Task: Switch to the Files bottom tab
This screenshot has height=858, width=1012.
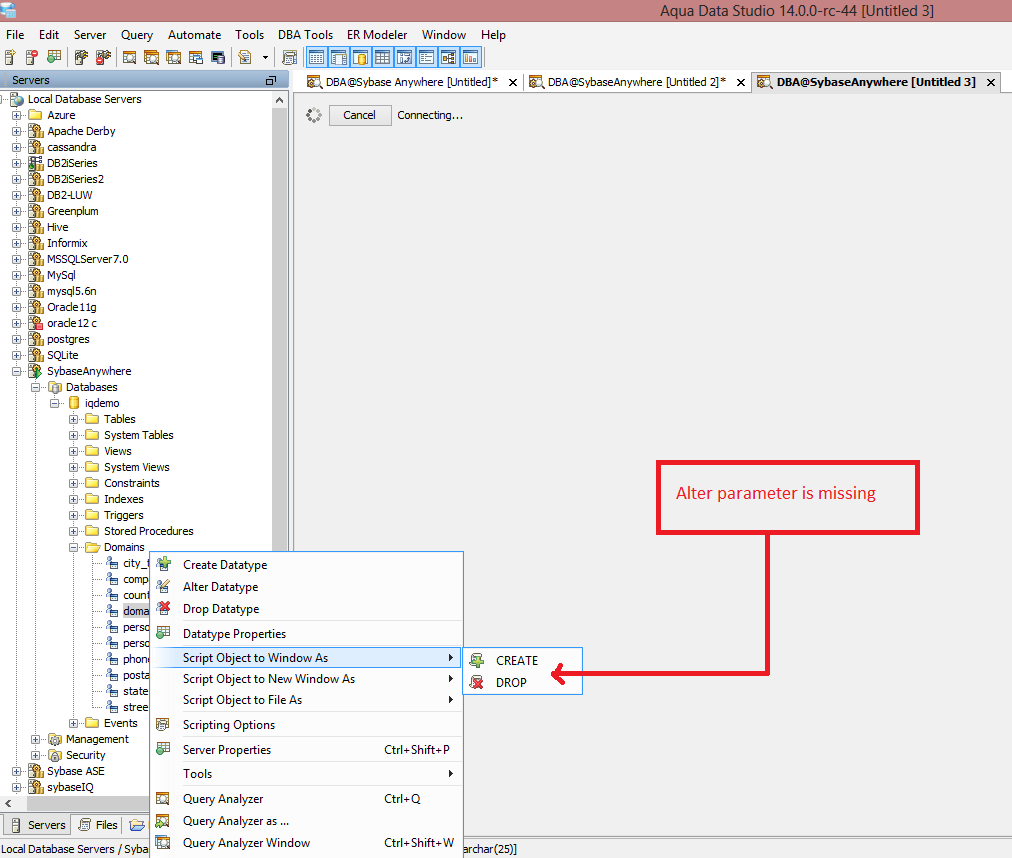Action: [x=98, y=824]
